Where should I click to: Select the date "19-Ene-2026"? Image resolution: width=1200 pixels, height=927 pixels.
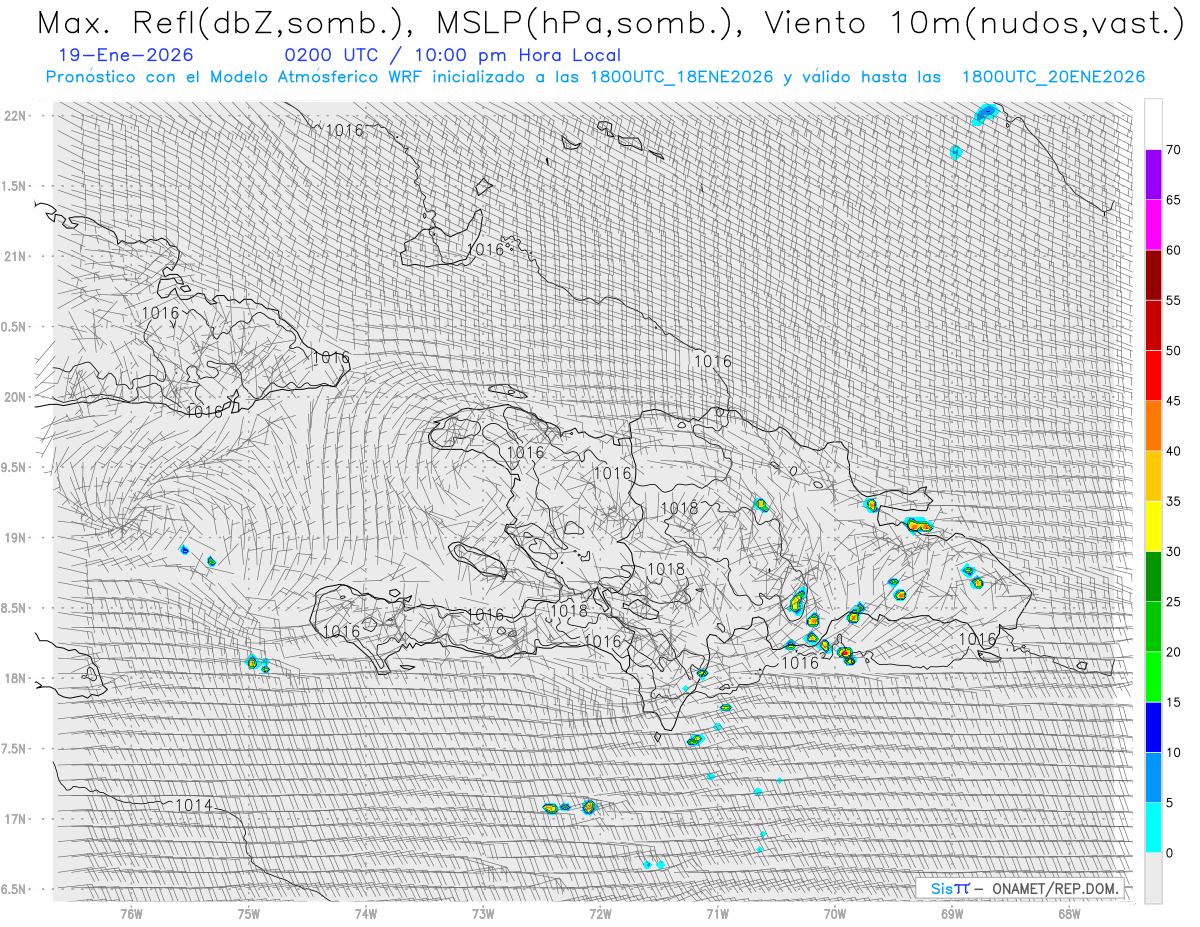point(126,56)
